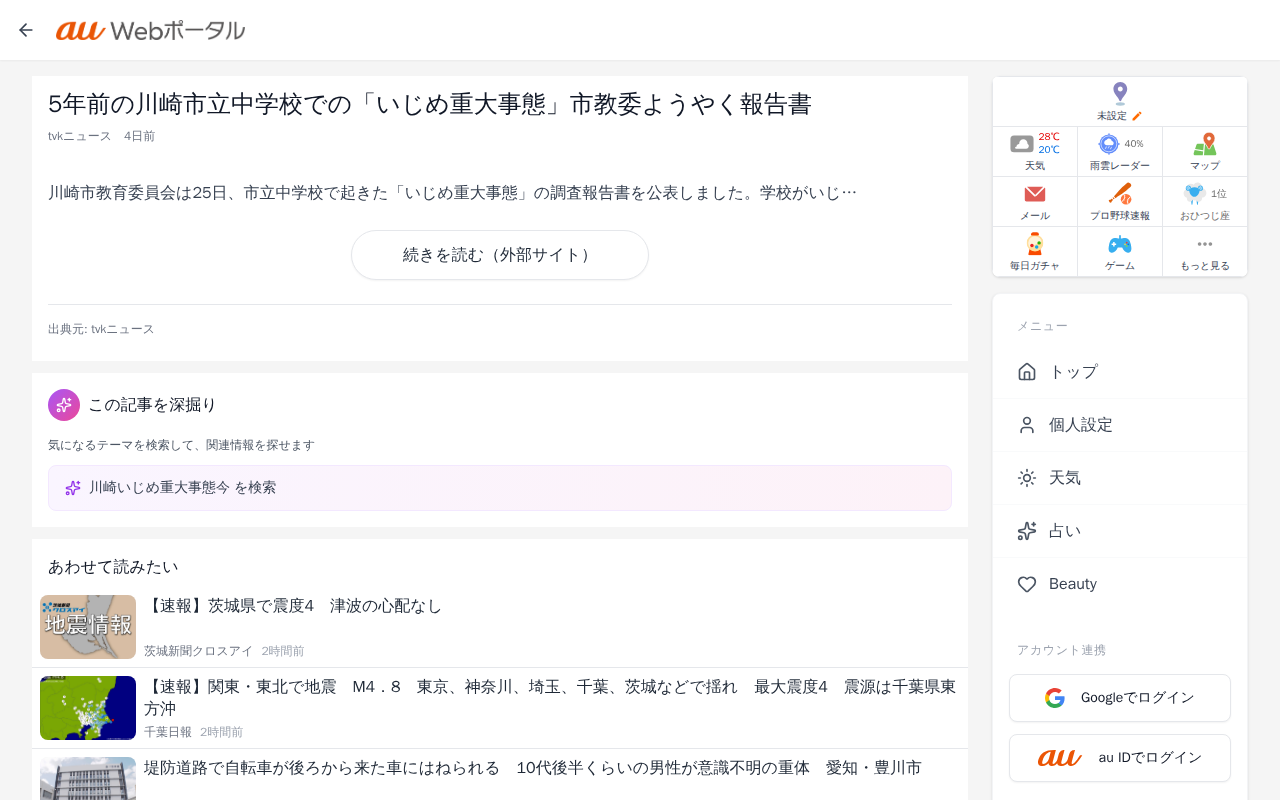Click the au IDでログイン button
The image size is (1280, 800).
(x=1120, y=758)
